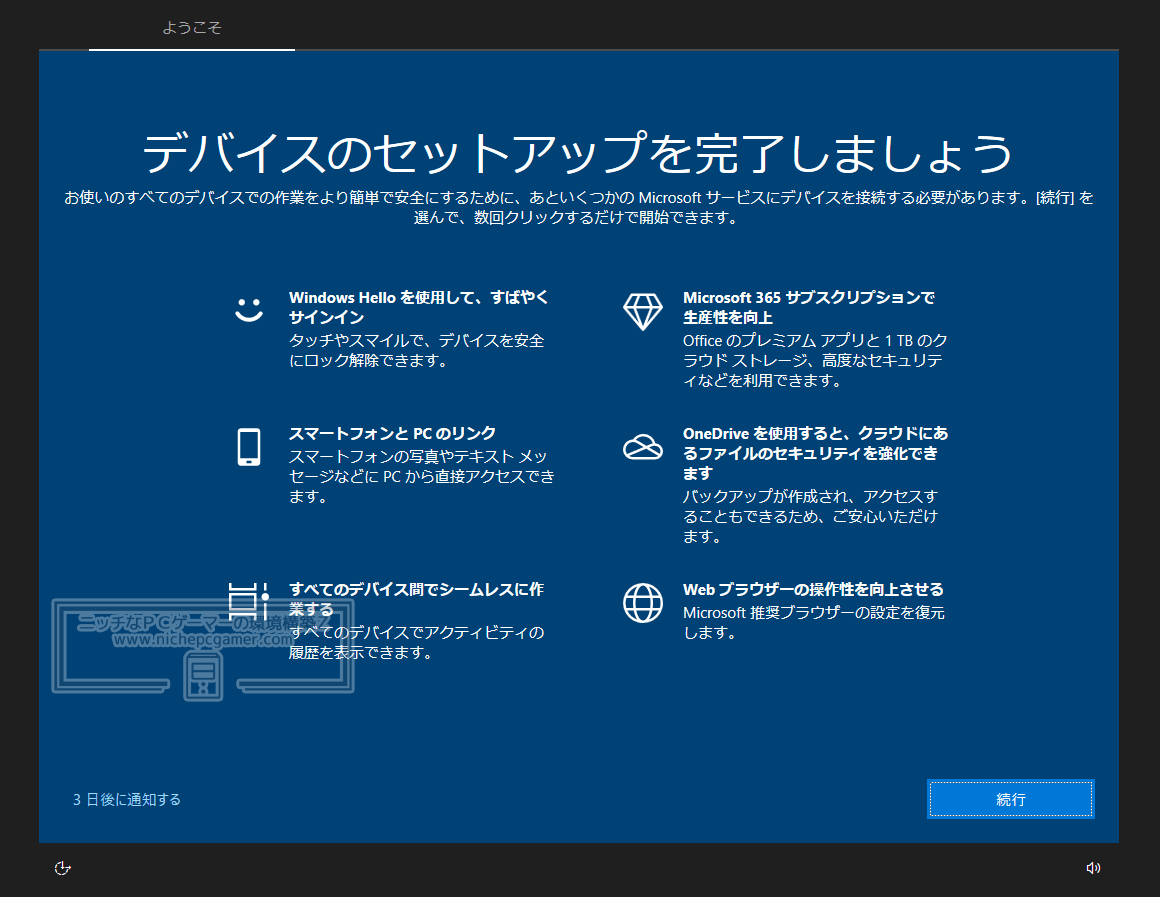Click the バックアップが作成され description text
Viewport: 1160px width, 897px height.
click(810, 516)
